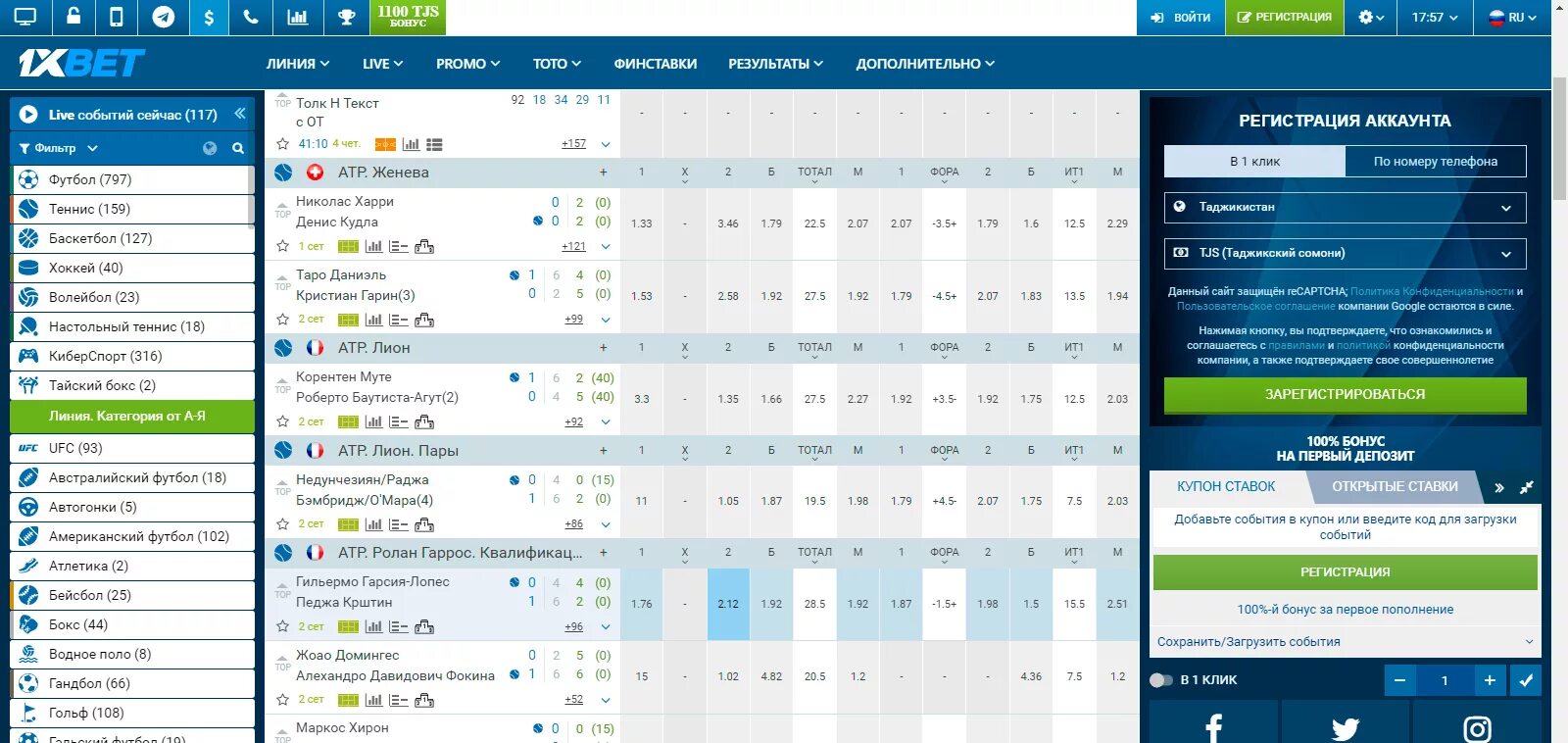Open the ФИНСТАВКИ menu item
Image resolution: width=1568 pixels, height=743 pixels.
point(656,64)
